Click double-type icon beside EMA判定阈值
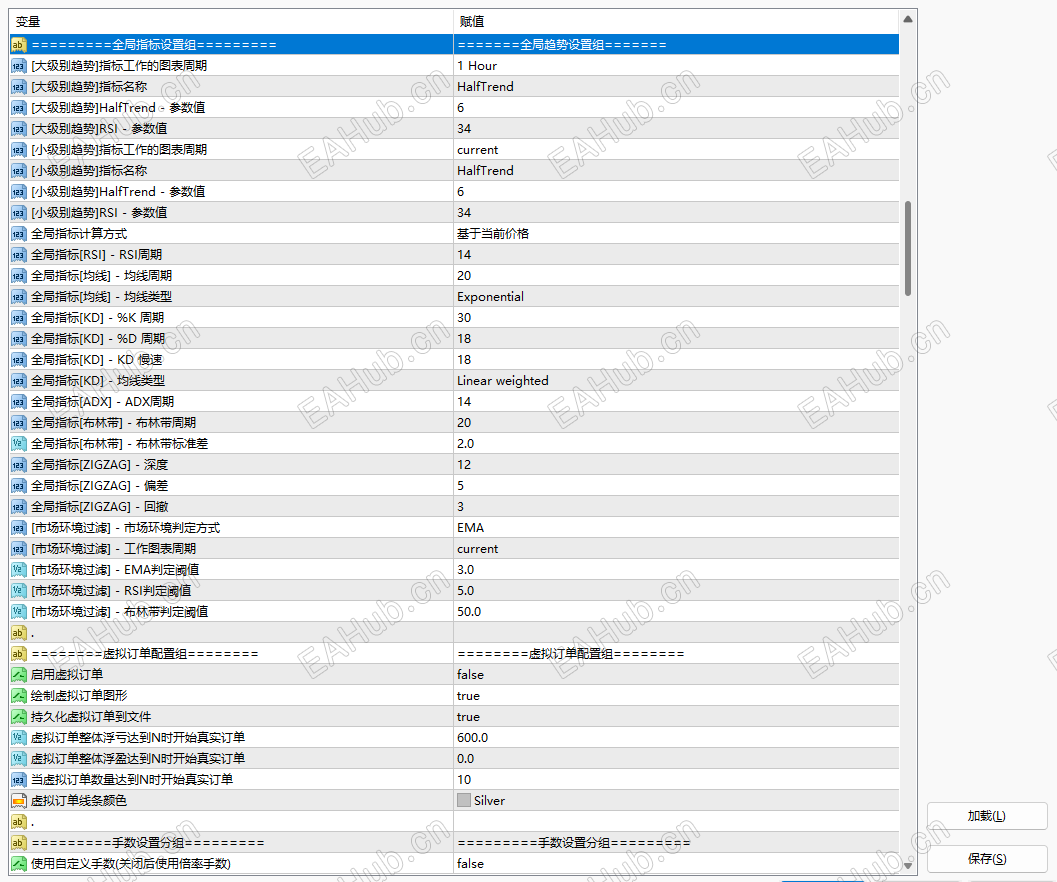1057x882 pixels. [18, 570]
